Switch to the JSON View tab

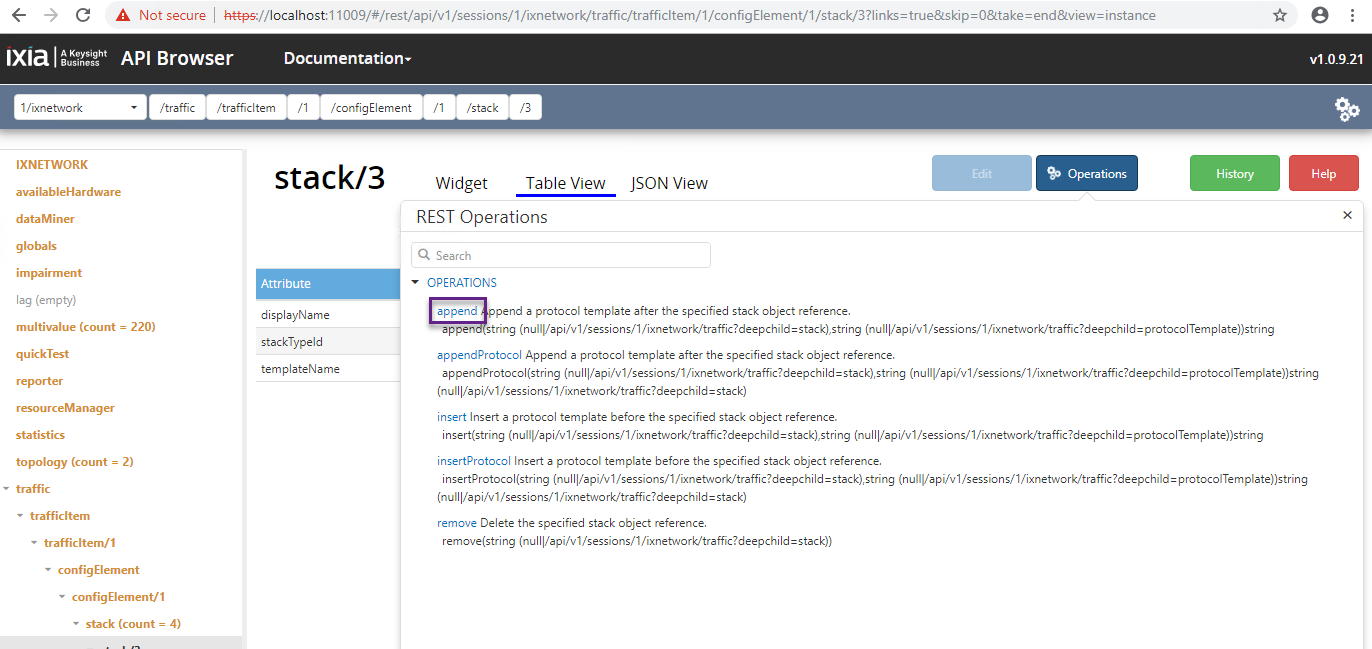(x=669, y=183)
